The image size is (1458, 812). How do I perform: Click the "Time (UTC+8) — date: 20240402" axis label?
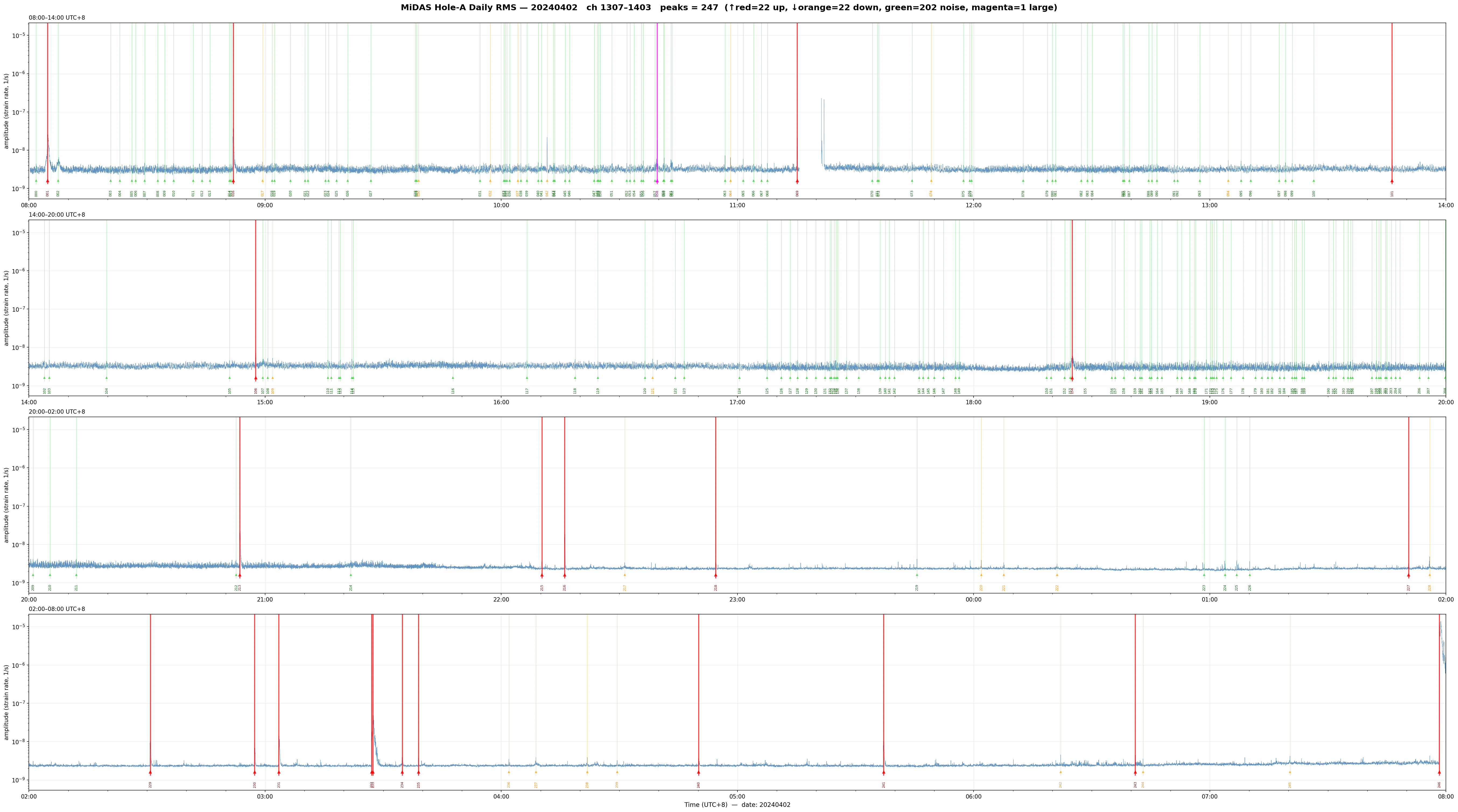point(737,805)
